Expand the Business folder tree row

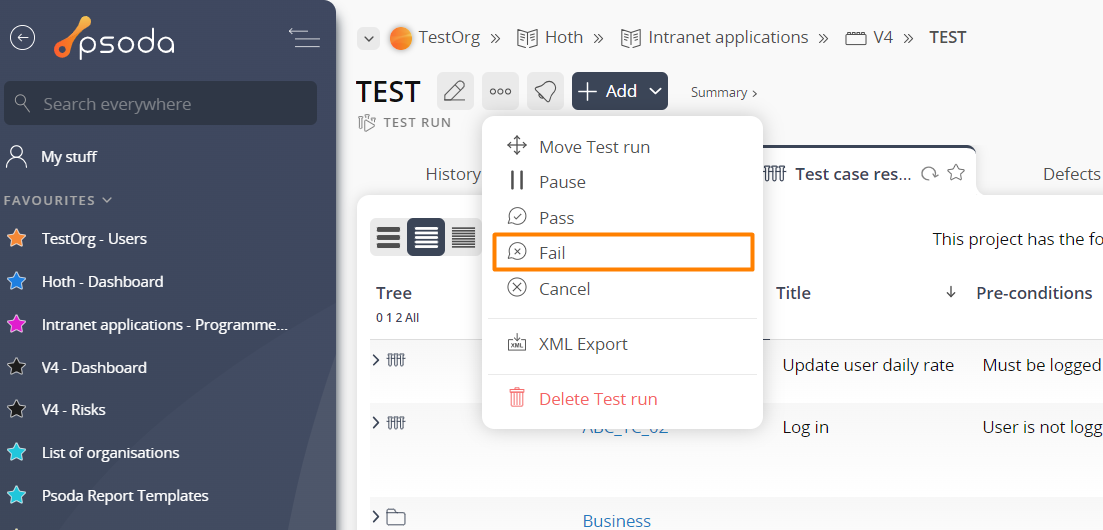(x=376, y=518)
